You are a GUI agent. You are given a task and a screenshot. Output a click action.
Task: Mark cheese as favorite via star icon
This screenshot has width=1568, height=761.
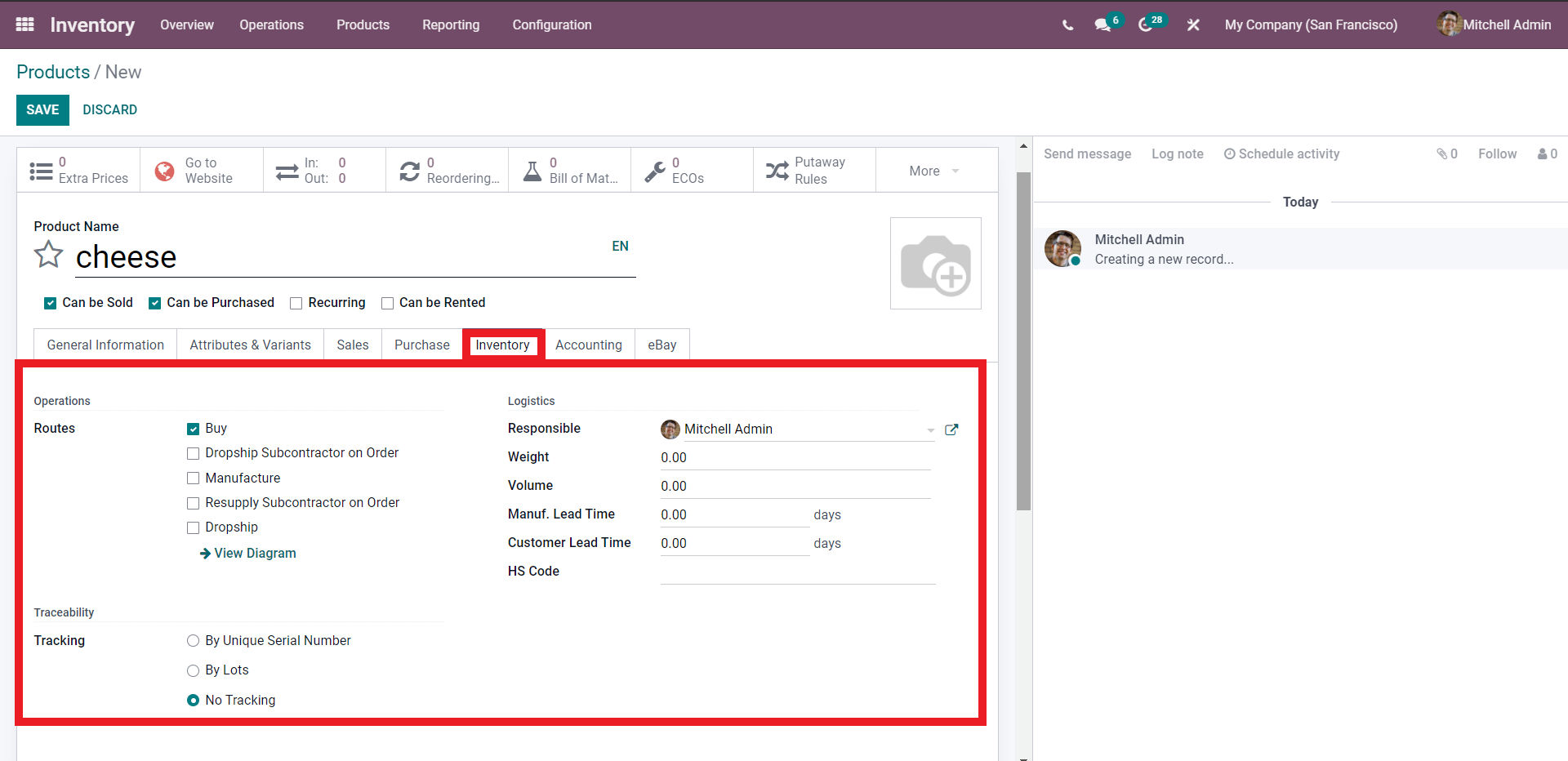click(48, 255)
